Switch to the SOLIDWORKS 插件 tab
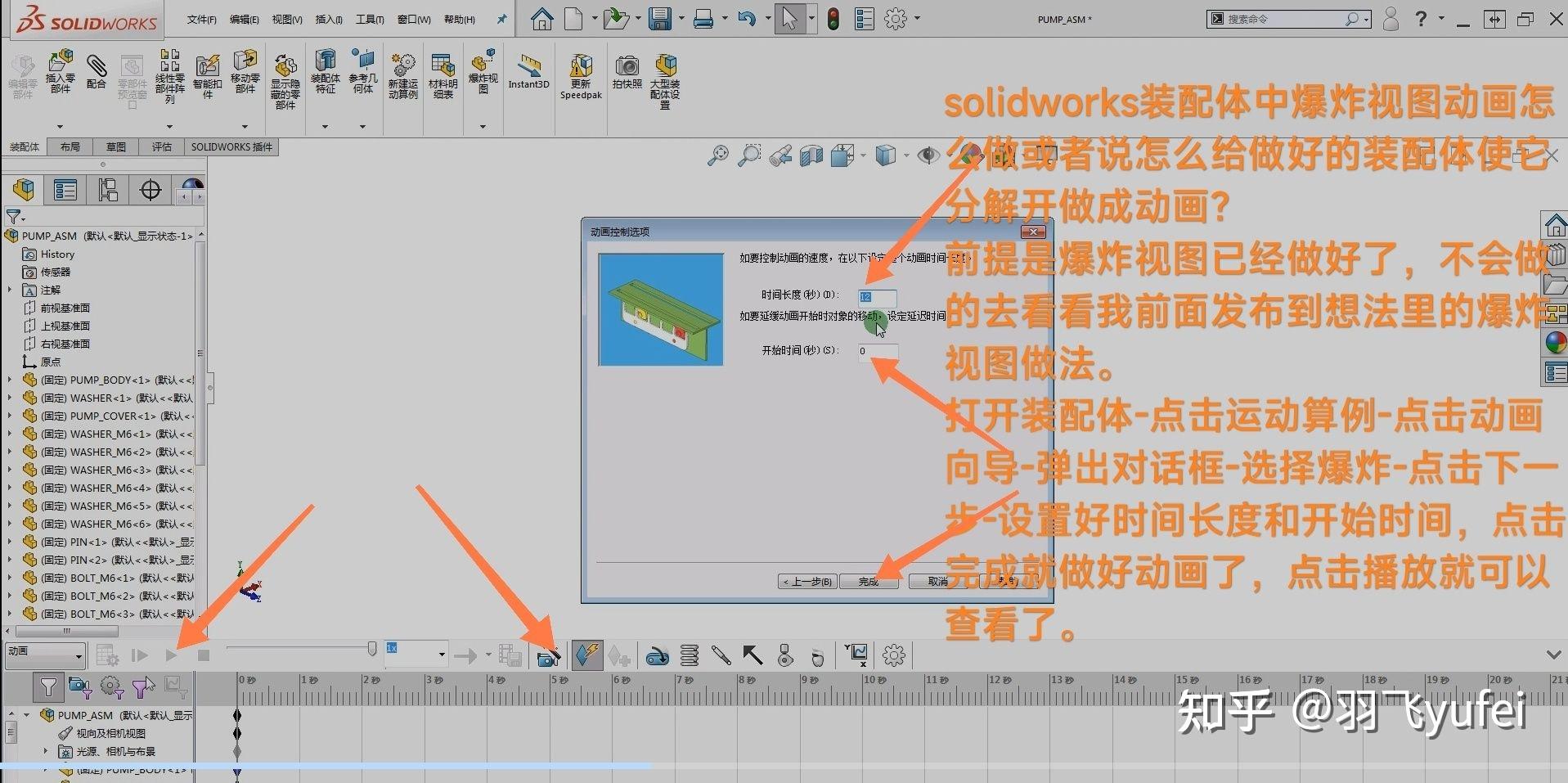Screen dimensions: 1568x783 point(231,147)
